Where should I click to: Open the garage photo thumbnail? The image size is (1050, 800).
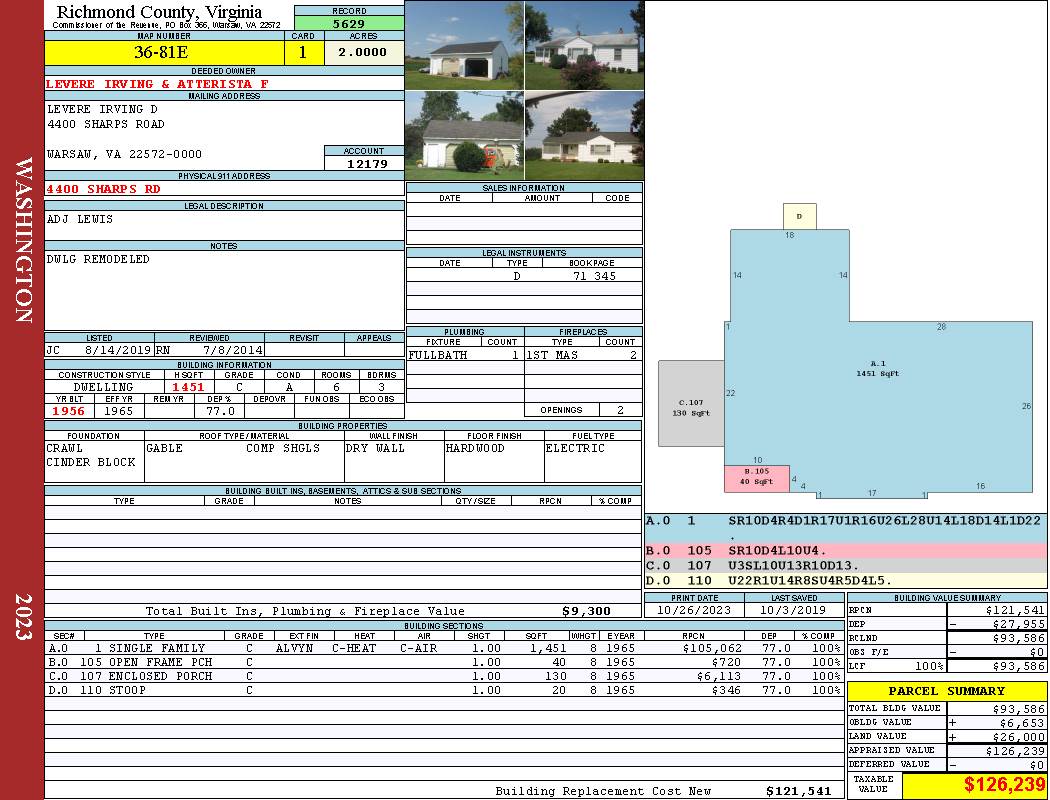tap(464, 45)
